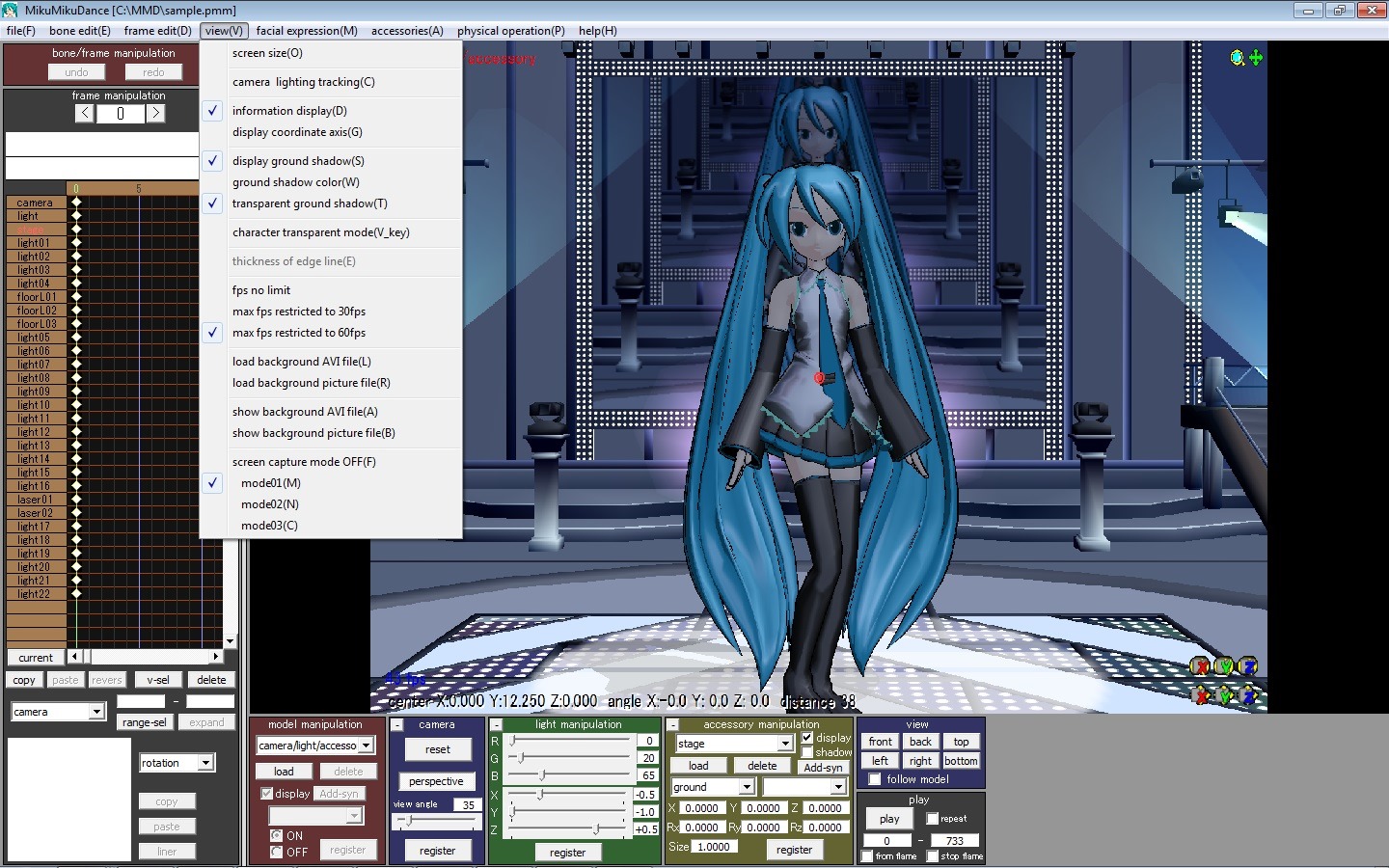Screen dimensions: 1389x868
Task: Open the camera/light/accessory model dropdown
Action: [366, 746]
